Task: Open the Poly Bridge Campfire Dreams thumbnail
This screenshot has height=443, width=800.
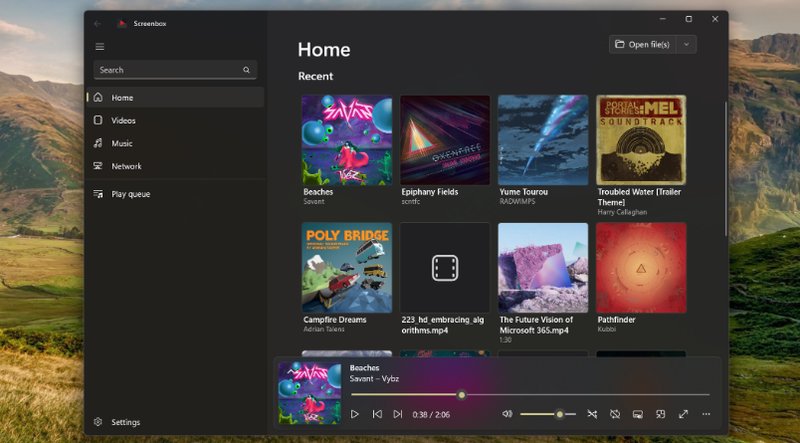Action: 347,267
